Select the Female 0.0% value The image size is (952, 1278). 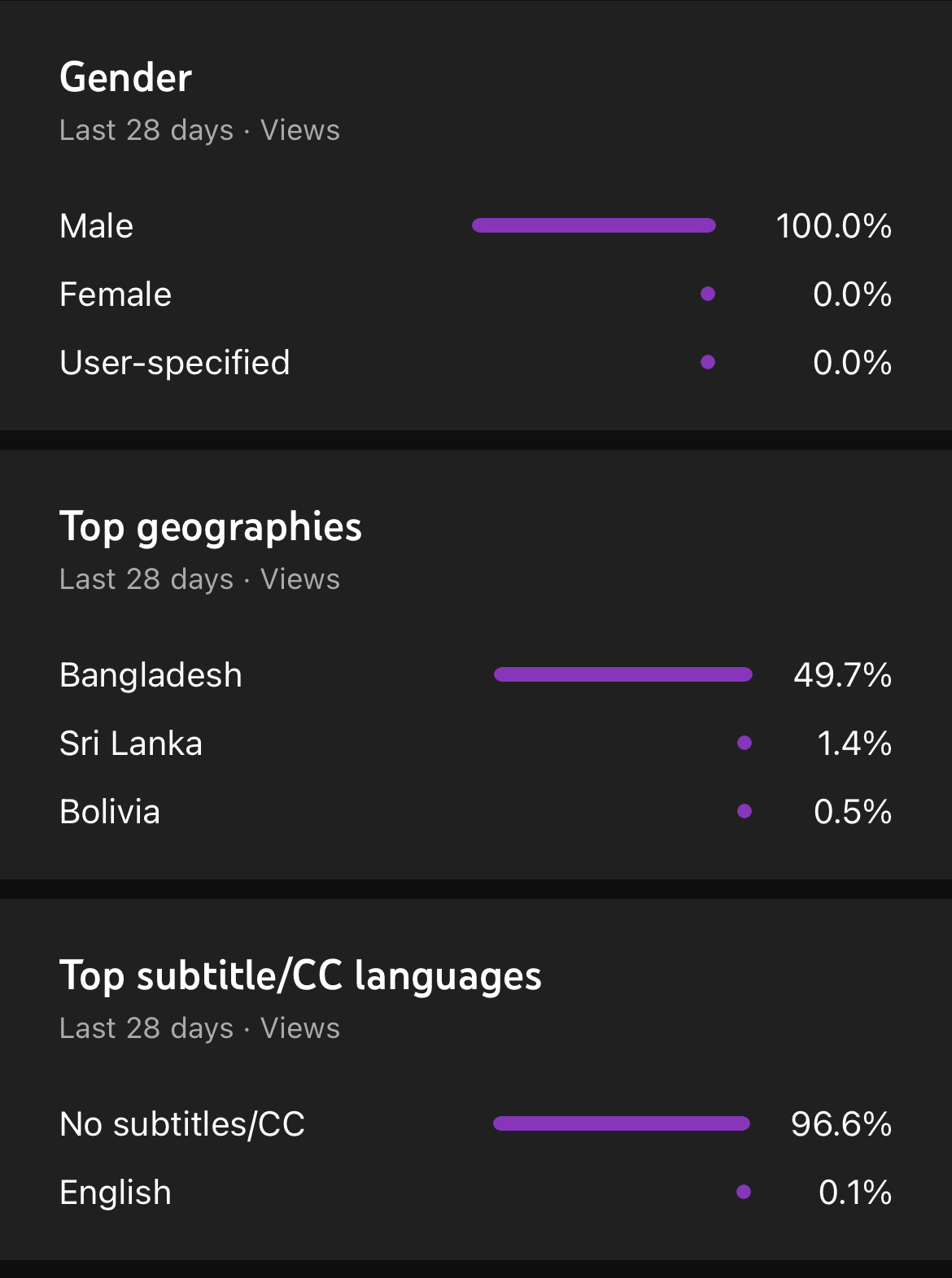tap(852, 294)
